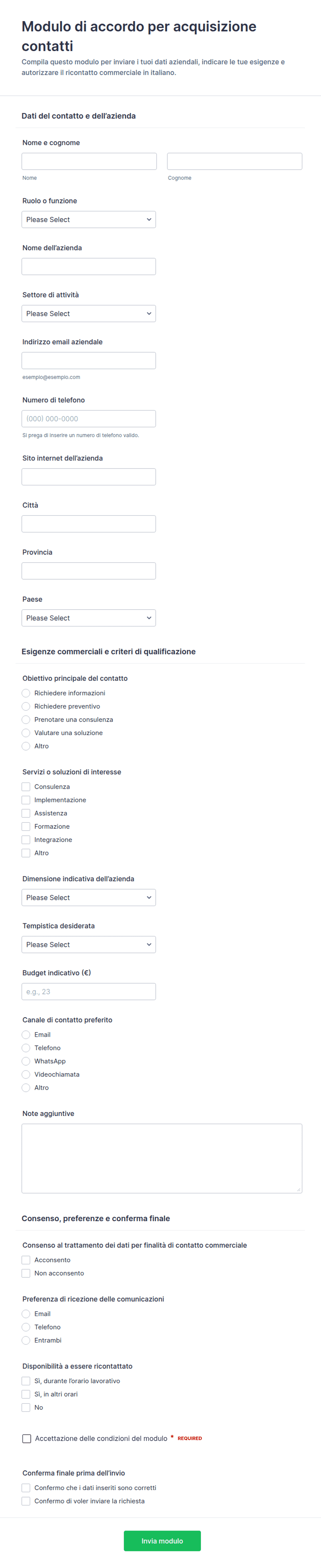Viewport: 321px width, 1568px height.
Task: Open the Paese dropdown
Action: [x=88, y=618]
